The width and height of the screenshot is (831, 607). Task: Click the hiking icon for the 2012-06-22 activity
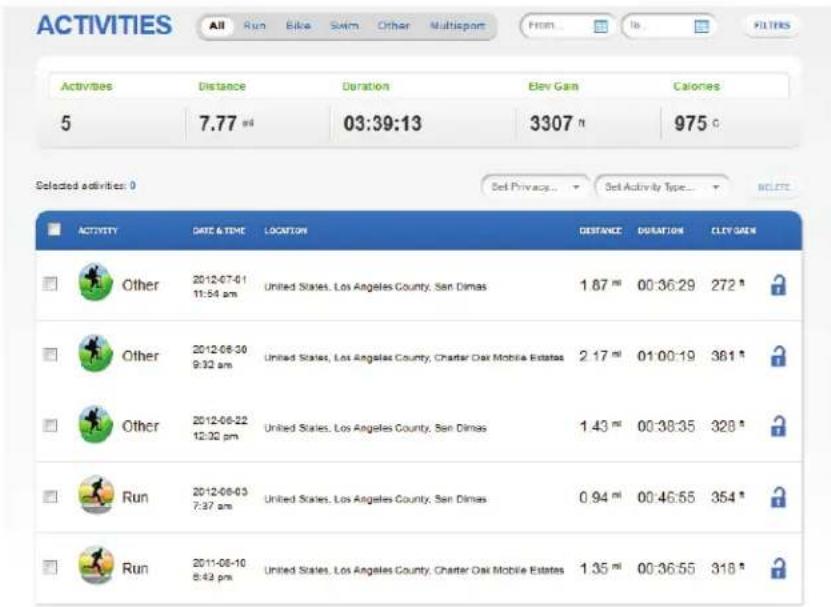click(x=95, y=424)
